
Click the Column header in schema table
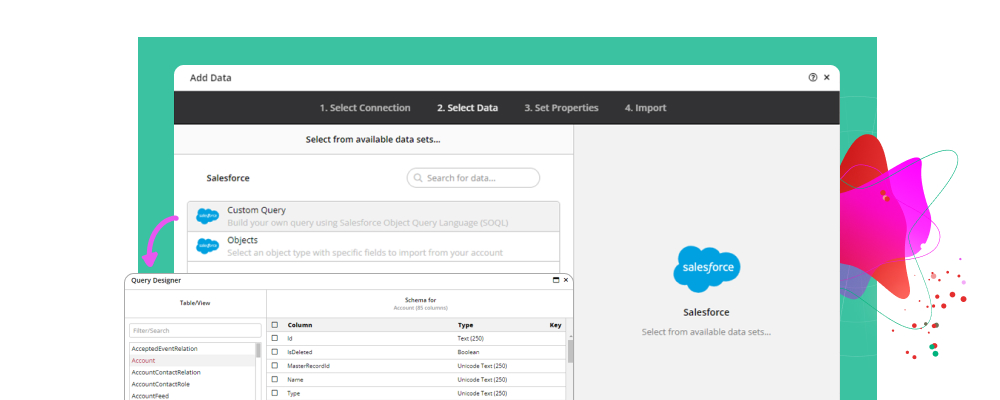[300, 325]
